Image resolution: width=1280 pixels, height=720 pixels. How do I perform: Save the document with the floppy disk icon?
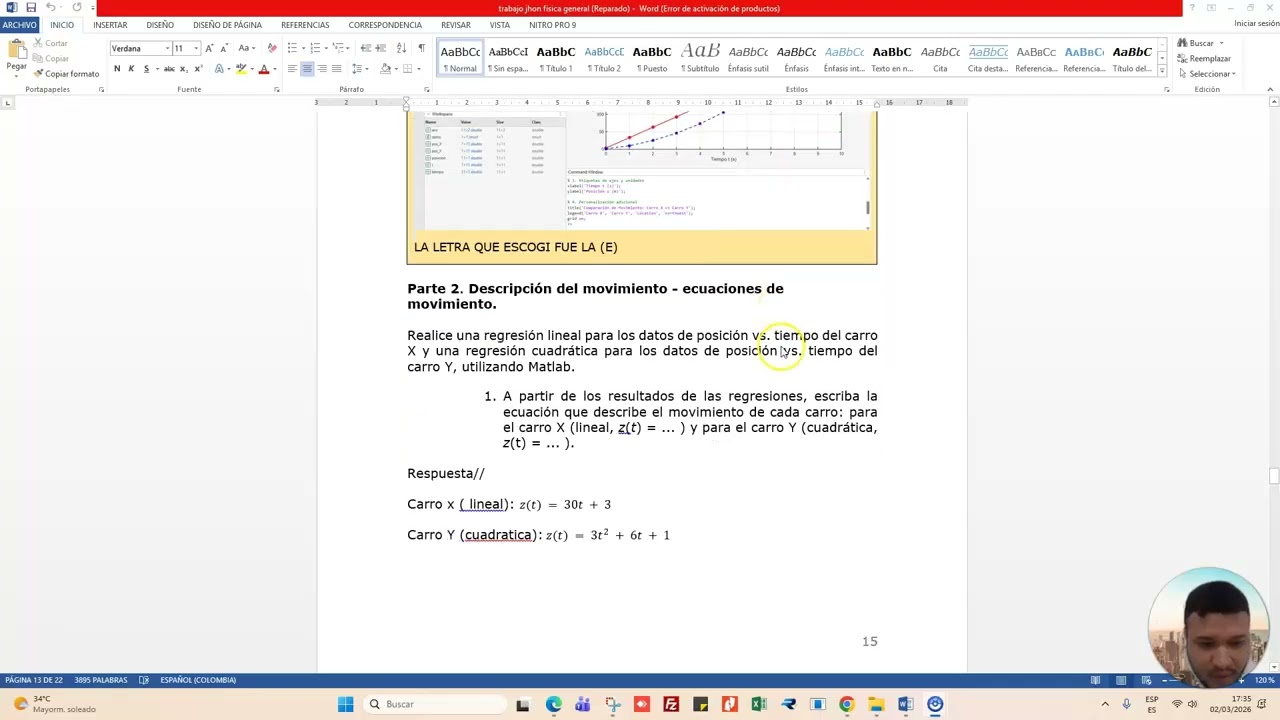[31, 8]
